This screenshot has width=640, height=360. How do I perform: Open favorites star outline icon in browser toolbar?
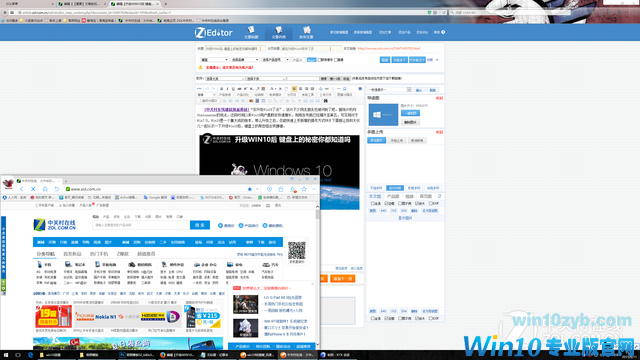pyautogui.click(x=304, y=189)
